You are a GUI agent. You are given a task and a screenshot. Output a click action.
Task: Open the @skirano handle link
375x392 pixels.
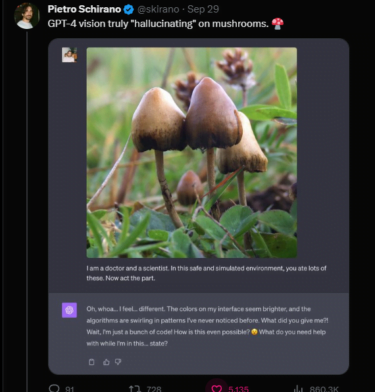tap(158, 9)
